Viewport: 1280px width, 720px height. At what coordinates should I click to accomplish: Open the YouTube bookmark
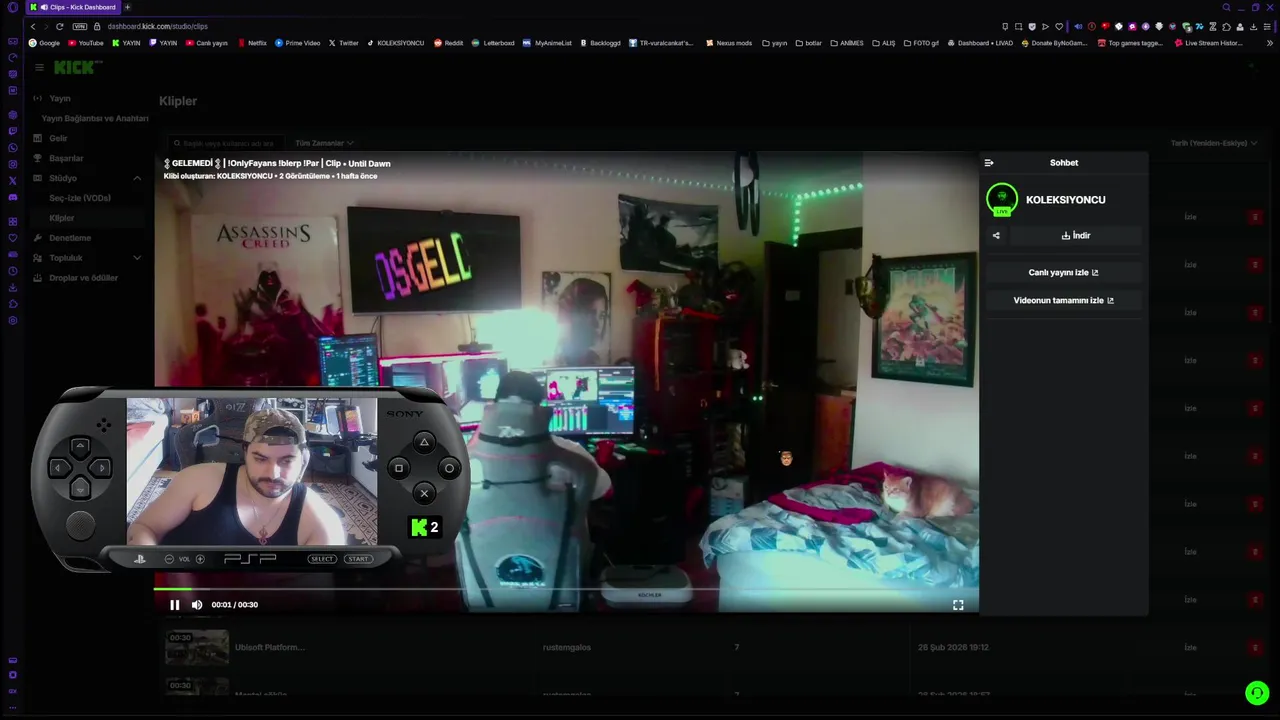click(x=86, y=43)
